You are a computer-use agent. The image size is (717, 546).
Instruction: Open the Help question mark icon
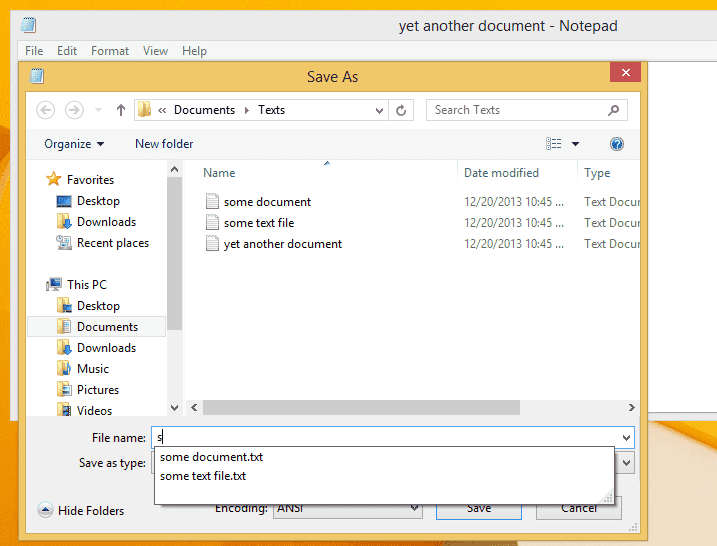[617, 144]
